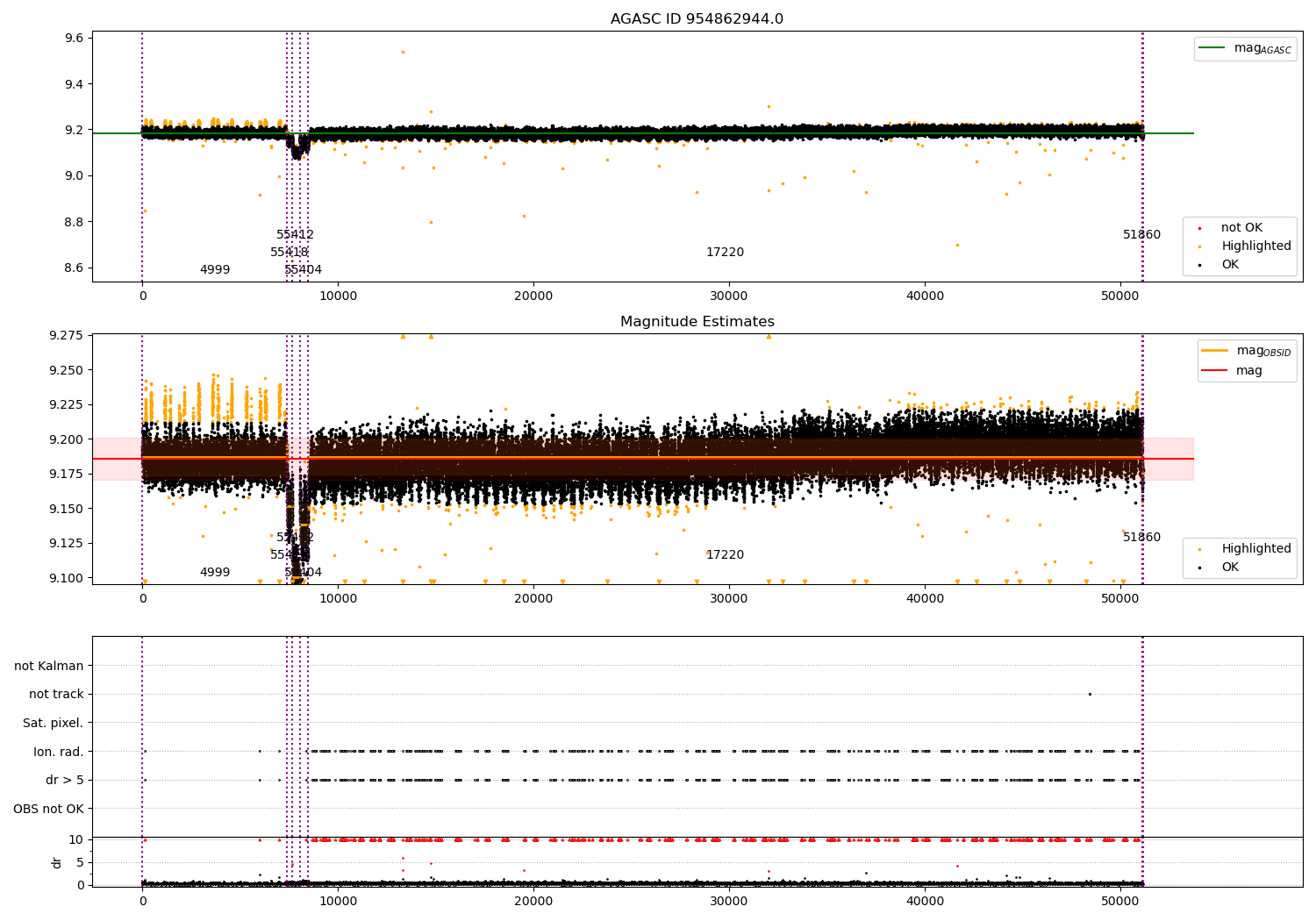Click OBSID label 4999 in Magnitude Estimates plot
The image size is (1316, 921).
pyautogui.click(x=215, y=573)
